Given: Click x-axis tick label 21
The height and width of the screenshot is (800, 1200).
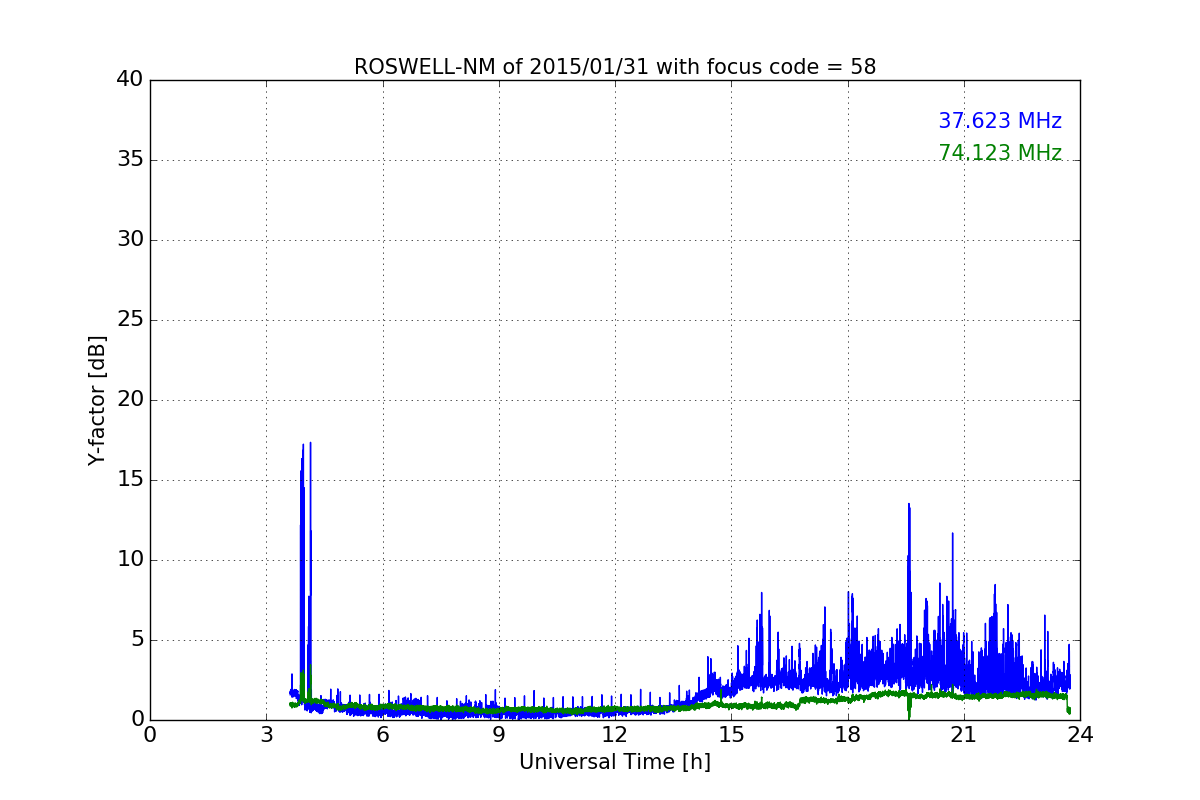Looking at the screenshot, I should tap(964, 735).
